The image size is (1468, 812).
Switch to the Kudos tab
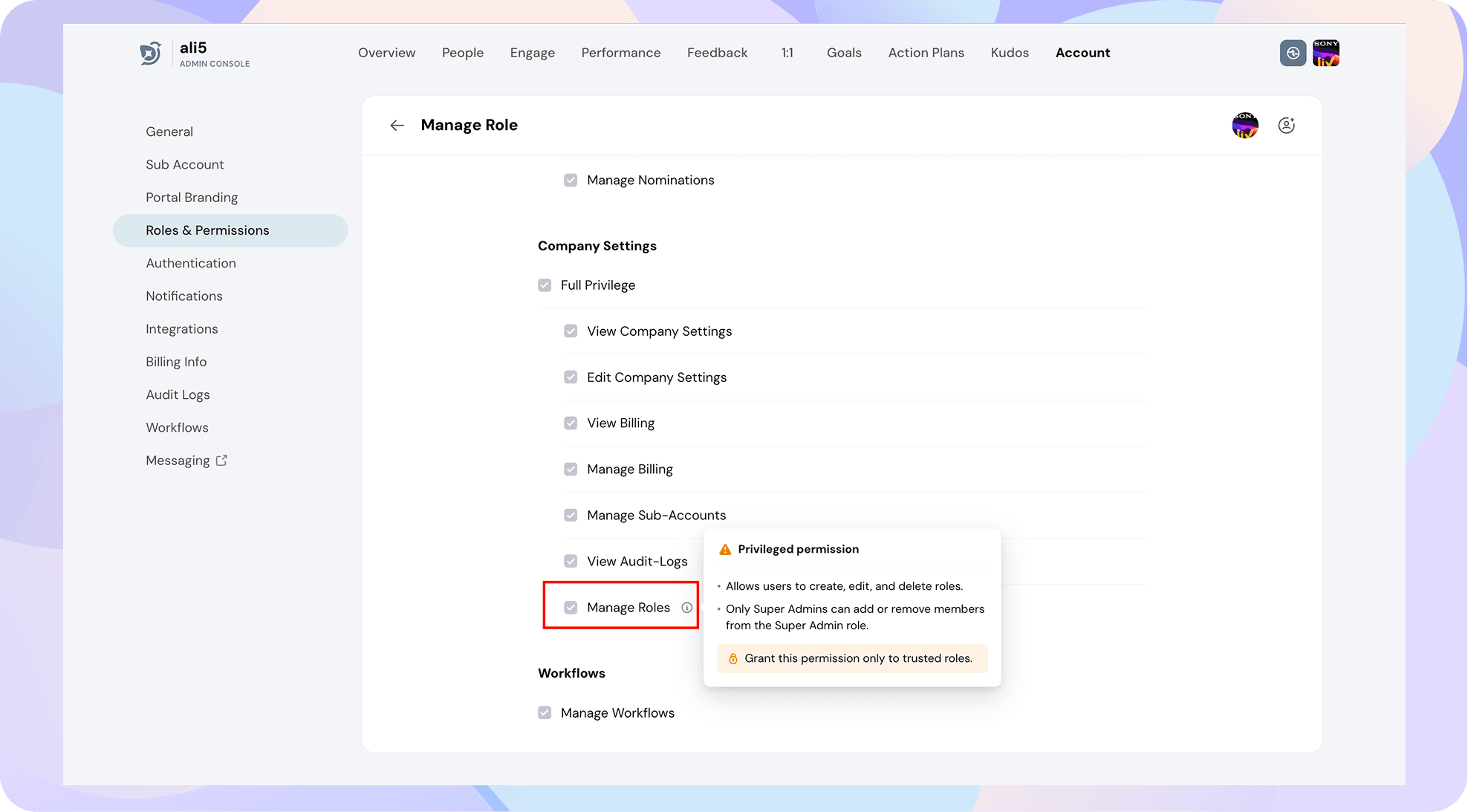click(1010, 53)
